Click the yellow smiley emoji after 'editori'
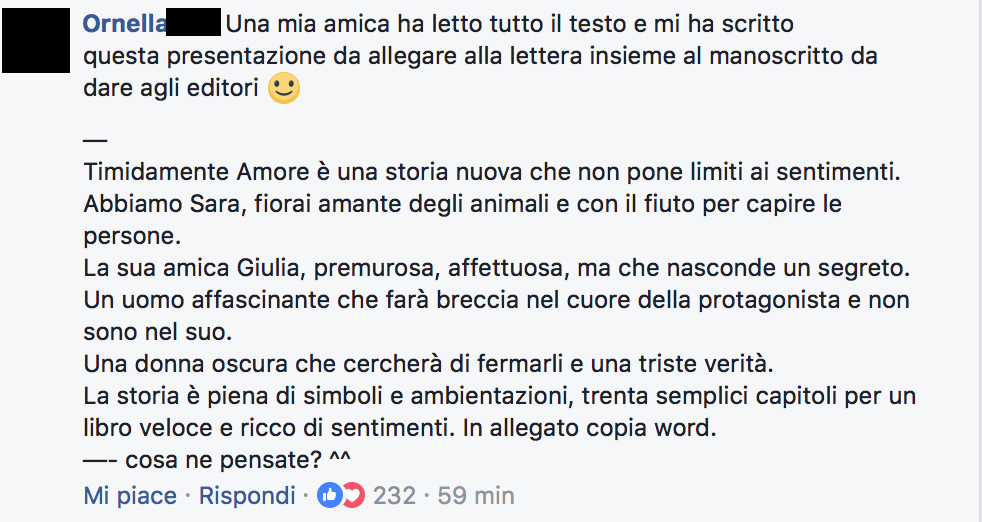Screen dimensions: 982x522 coord(284,88)
